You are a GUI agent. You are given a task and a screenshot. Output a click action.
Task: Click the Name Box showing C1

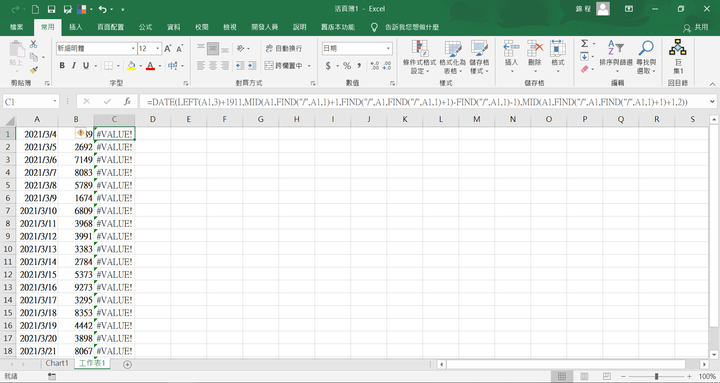30,101
